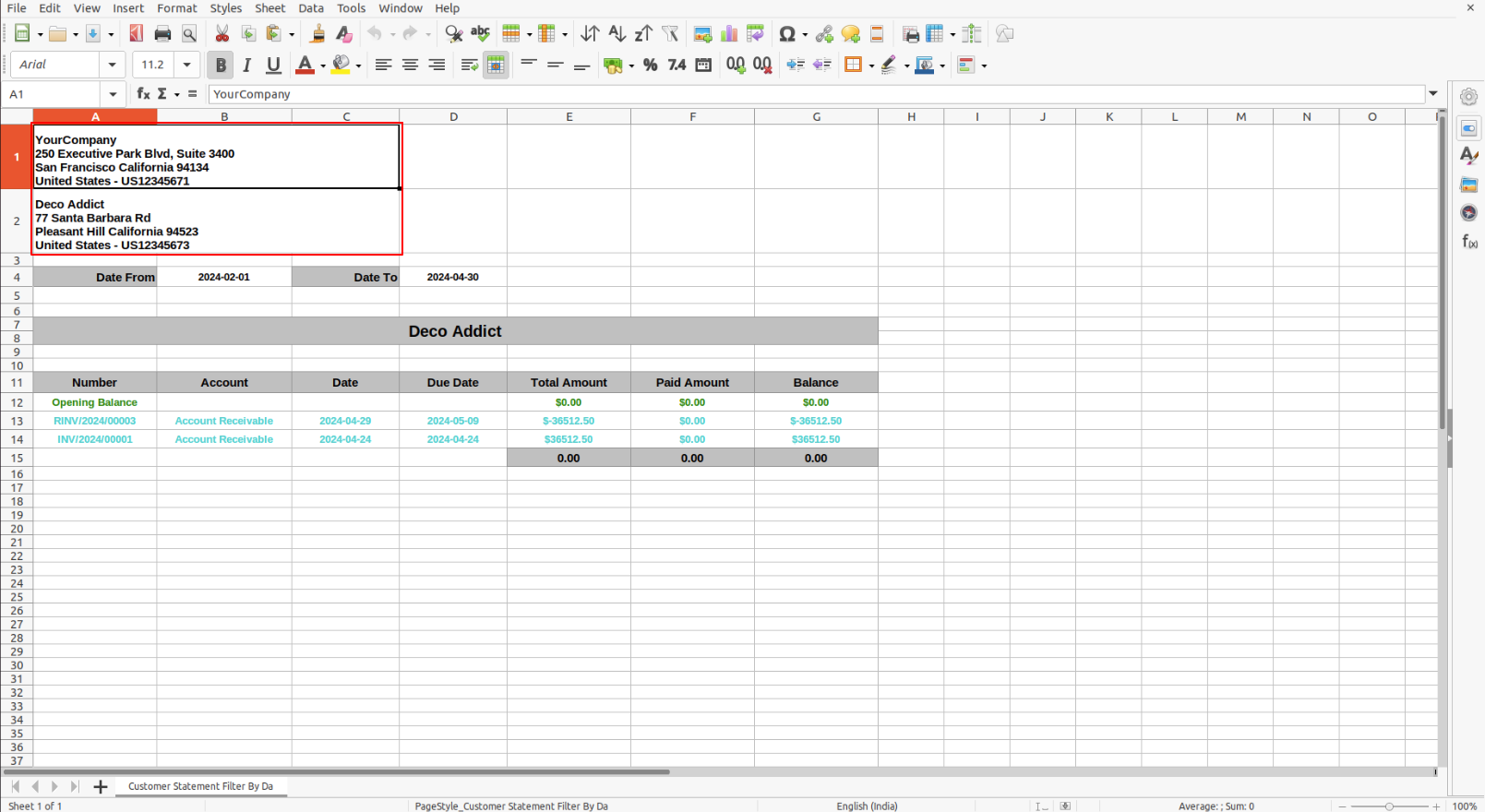This screenshot has height=812, width=1485.
Task: Apply yellow background color swatch
Action: point(341,65)
